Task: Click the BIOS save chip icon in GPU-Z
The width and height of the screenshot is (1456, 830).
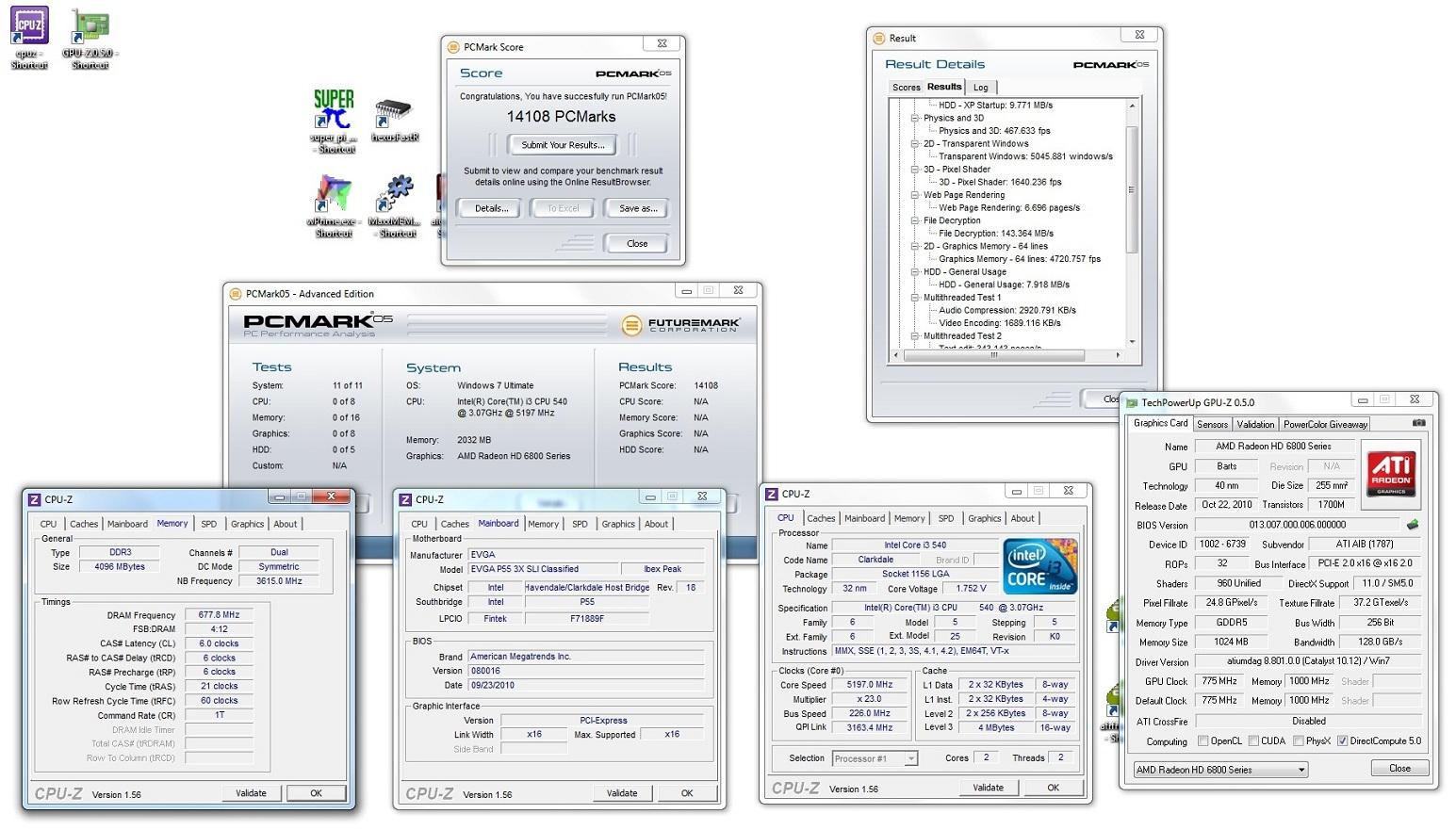Action: pyautogui.click(x=1412, y=525)
